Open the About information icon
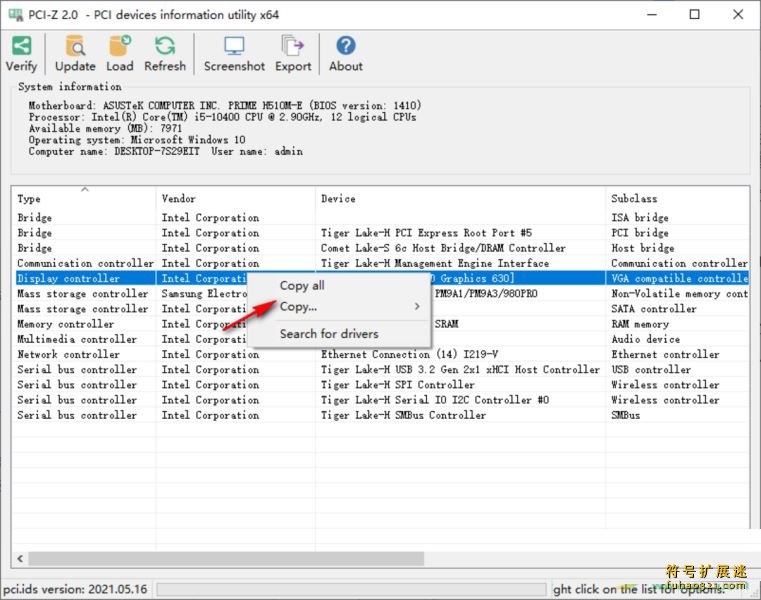The height and width of the screenshot is (600, 761). pos(346,46)
